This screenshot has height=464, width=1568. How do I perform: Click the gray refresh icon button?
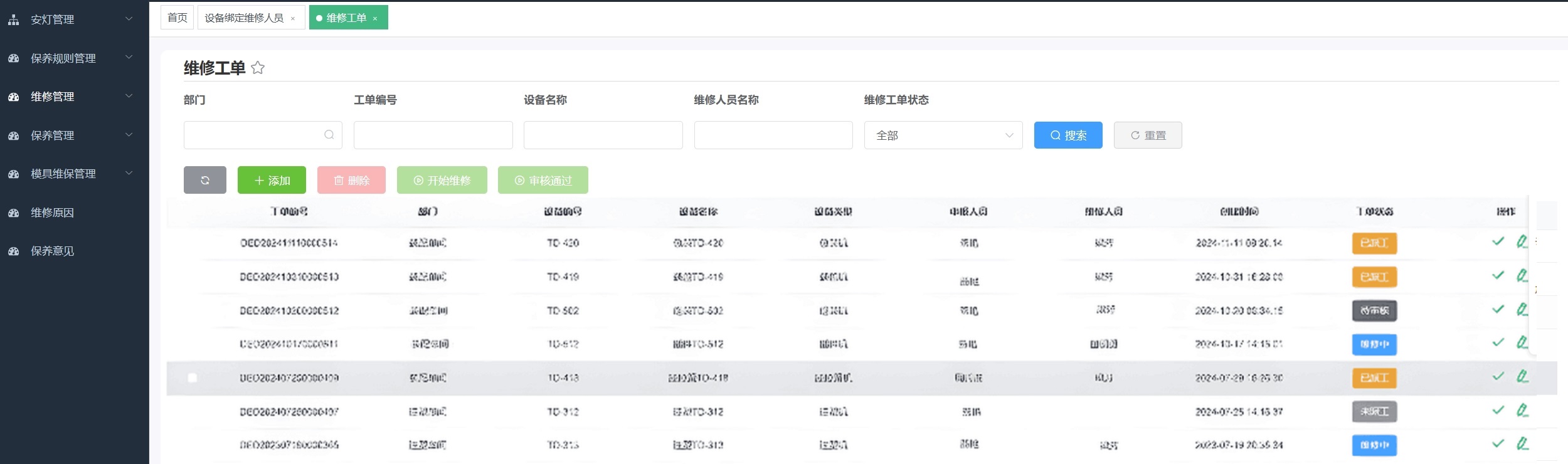[204, 181]
